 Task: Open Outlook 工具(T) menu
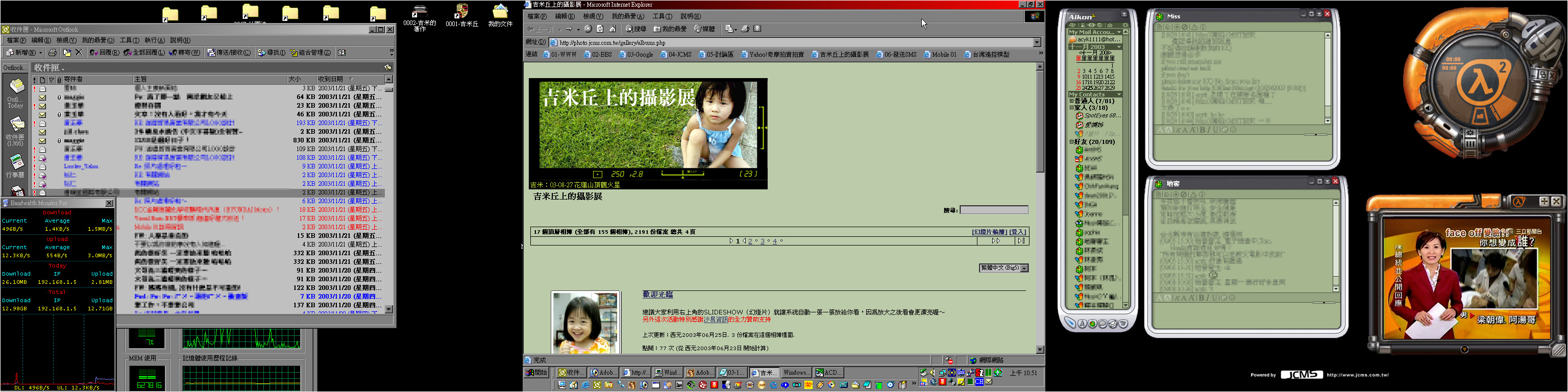coord(130,40)
